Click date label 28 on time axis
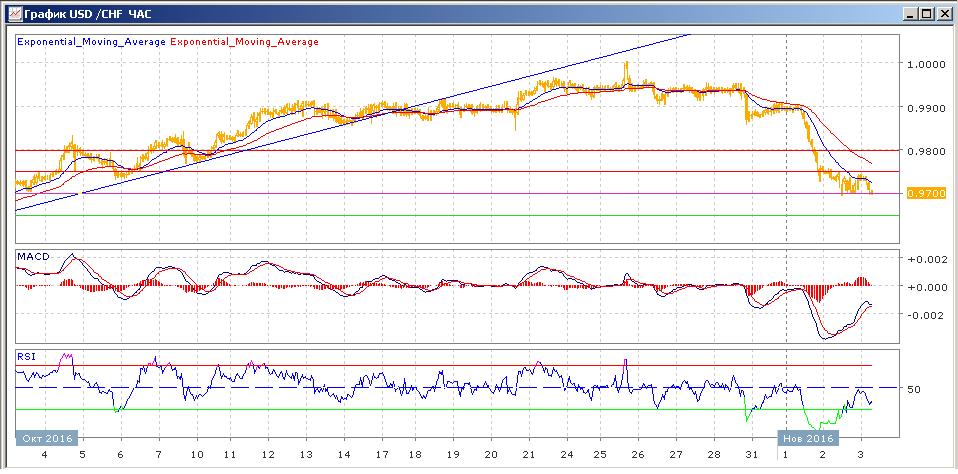958x474 pixels. coord(713,455)
